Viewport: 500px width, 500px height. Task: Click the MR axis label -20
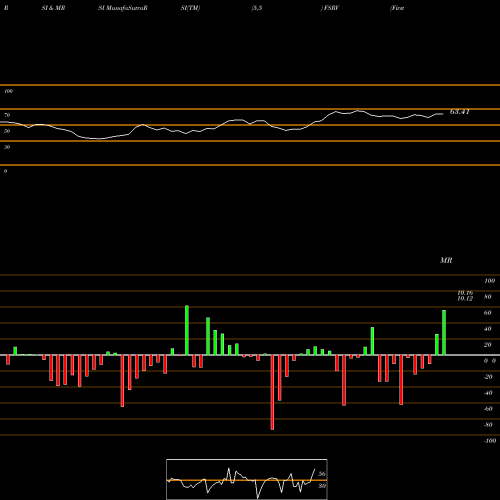[x=488, y=377]
